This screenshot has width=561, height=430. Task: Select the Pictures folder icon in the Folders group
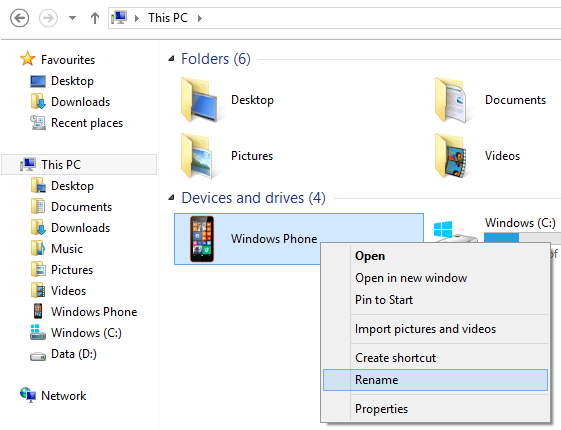click(x=198, y=156)
